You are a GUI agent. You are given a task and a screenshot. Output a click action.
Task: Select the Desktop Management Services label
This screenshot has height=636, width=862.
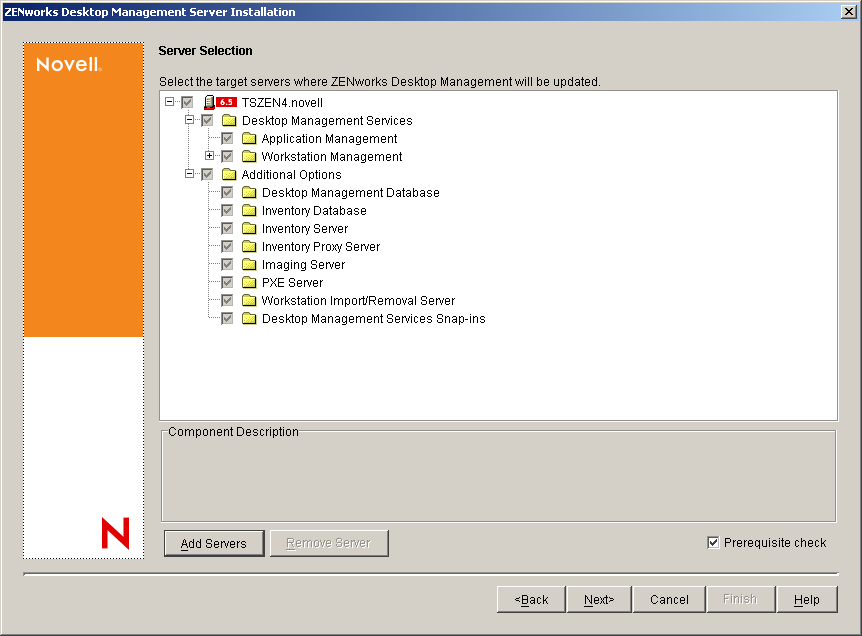coord(327,121)
